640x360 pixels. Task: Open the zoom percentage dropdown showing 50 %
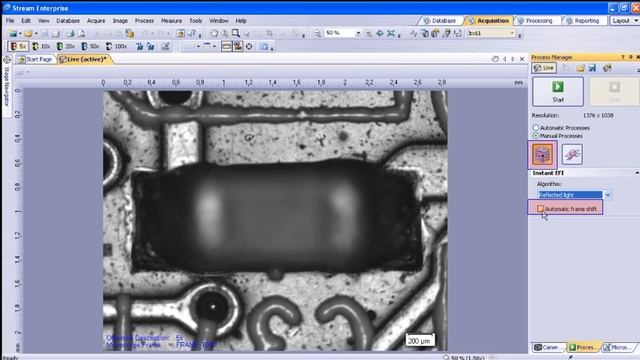[x=358, y=33]
